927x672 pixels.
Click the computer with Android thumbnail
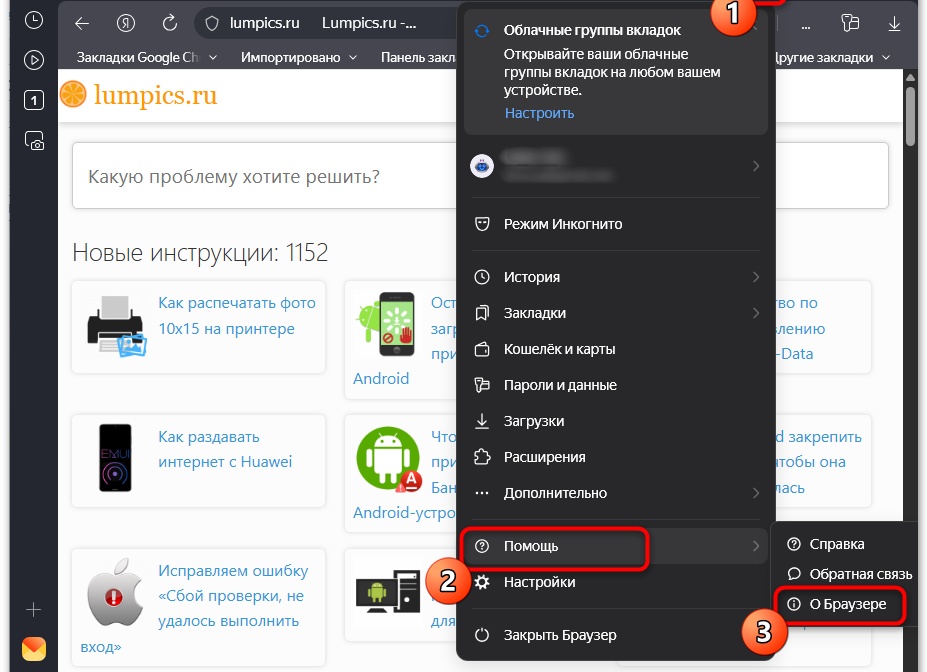[x=387, y=591]
